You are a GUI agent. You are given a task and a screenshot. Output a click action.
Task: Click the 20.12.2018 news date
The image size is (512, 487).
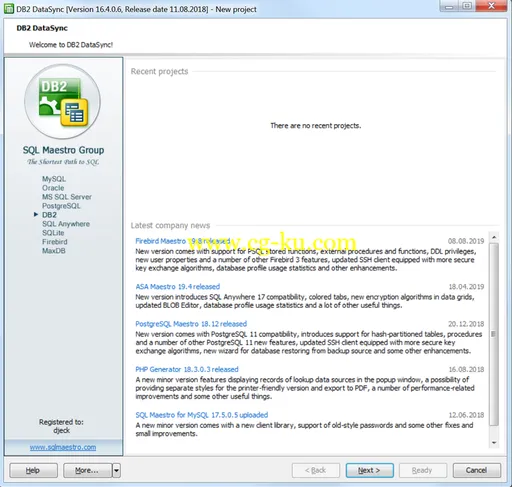pyautogui.click(x=466, y=324)
